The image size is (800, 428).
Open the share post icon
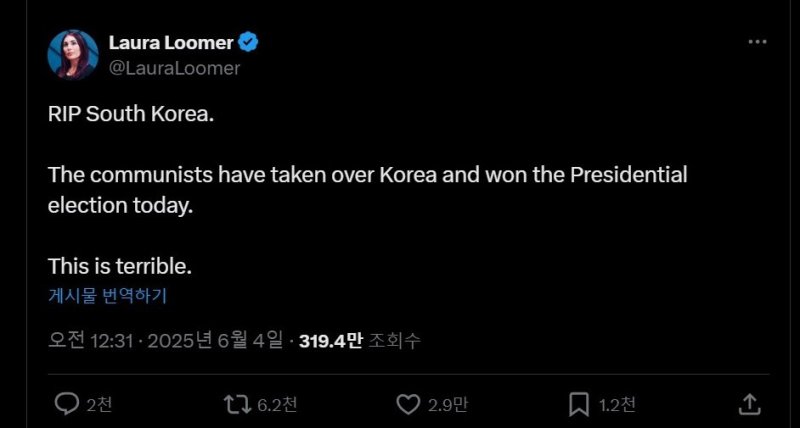(x=750, y=404)
